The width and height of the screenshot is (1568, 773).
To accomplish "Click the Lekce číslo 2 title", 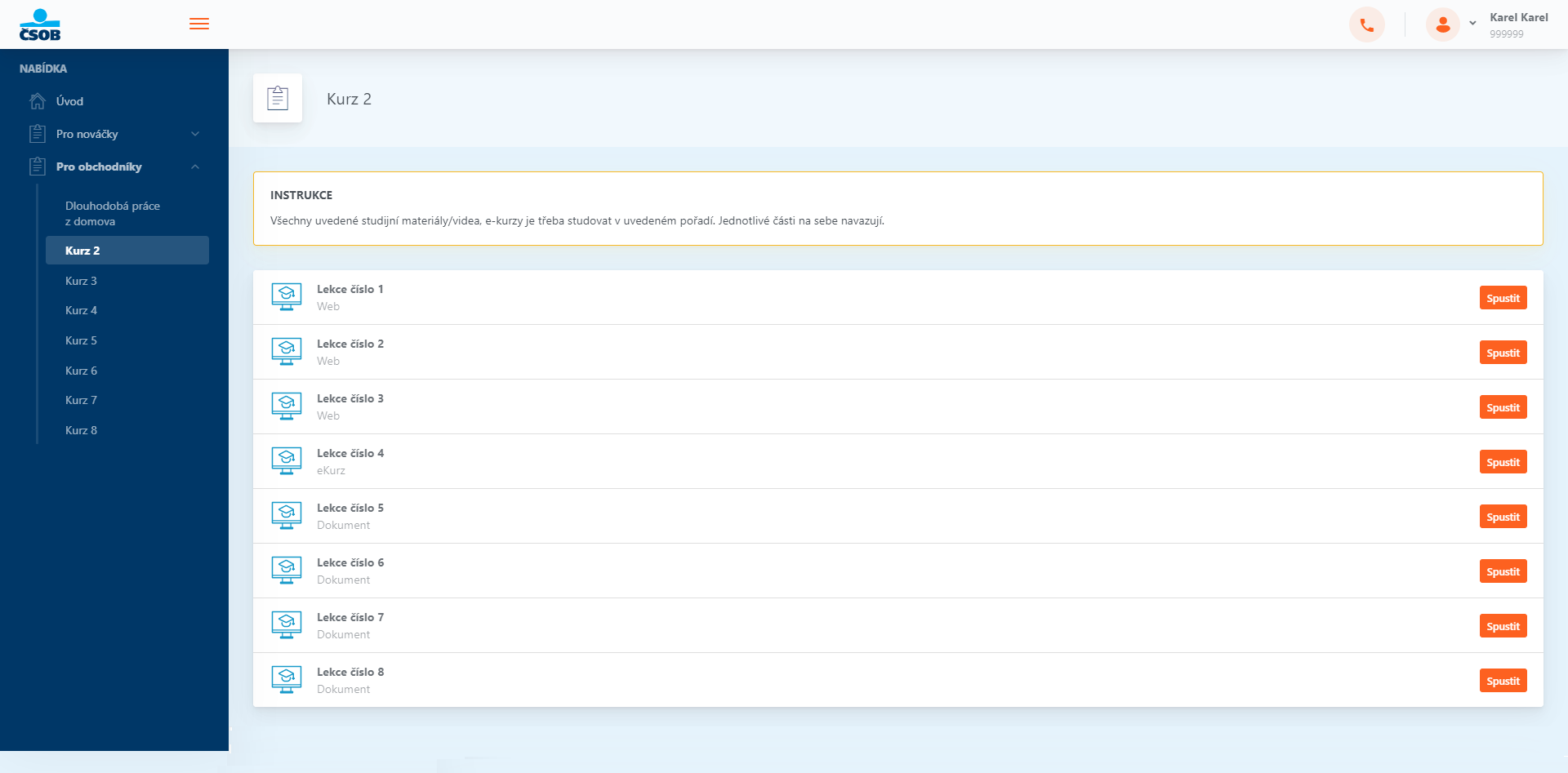I will pyautogui.click(x=350, y=344).
